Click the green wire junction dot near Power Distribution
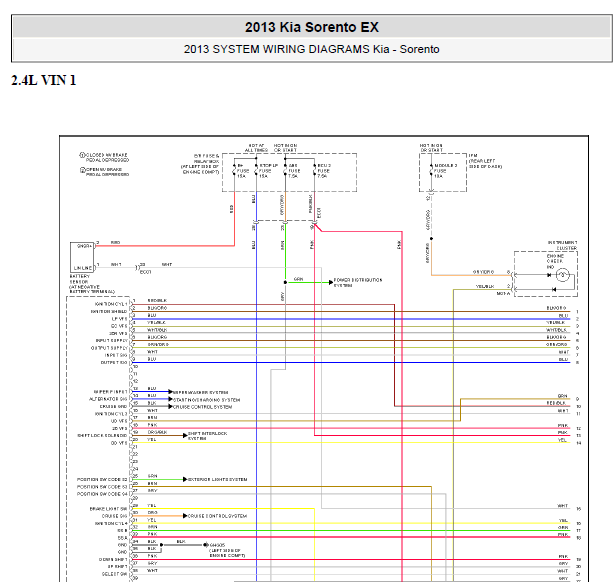The width and height of the screenshot is (613, 582). [x=285, y=282]
